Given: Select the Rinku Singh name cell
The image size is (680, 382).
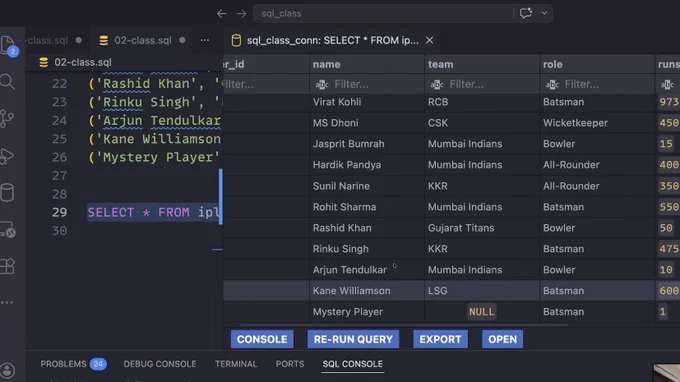Looking at the screenshot, I should pos(367,249).
